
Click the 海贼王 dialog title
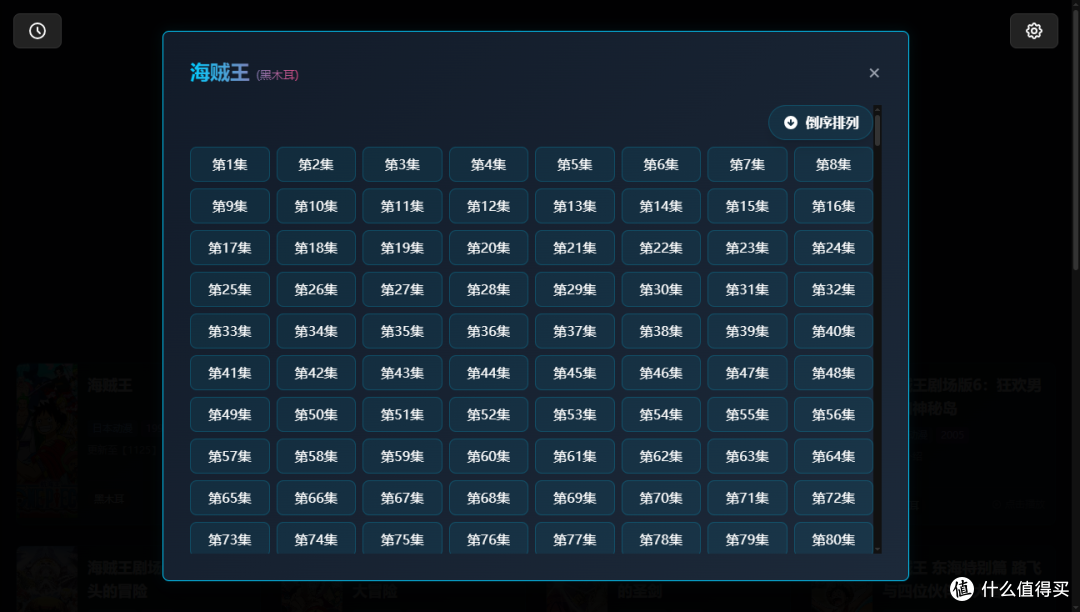coord(220,72)
